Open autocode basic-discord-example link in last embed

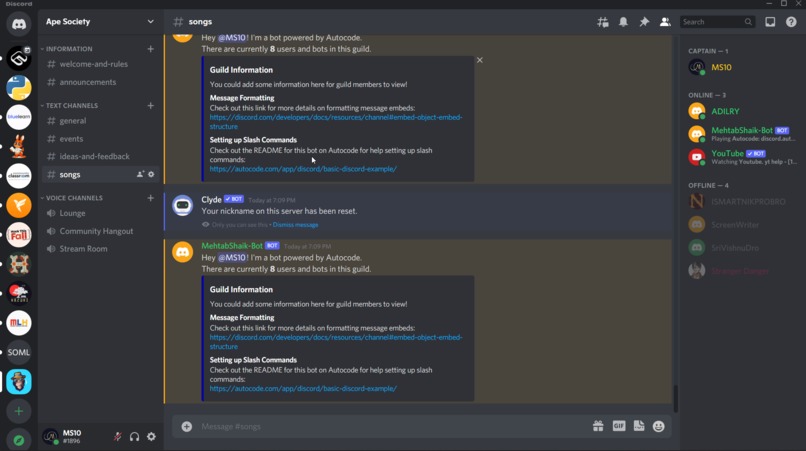(x=303, y=389)
